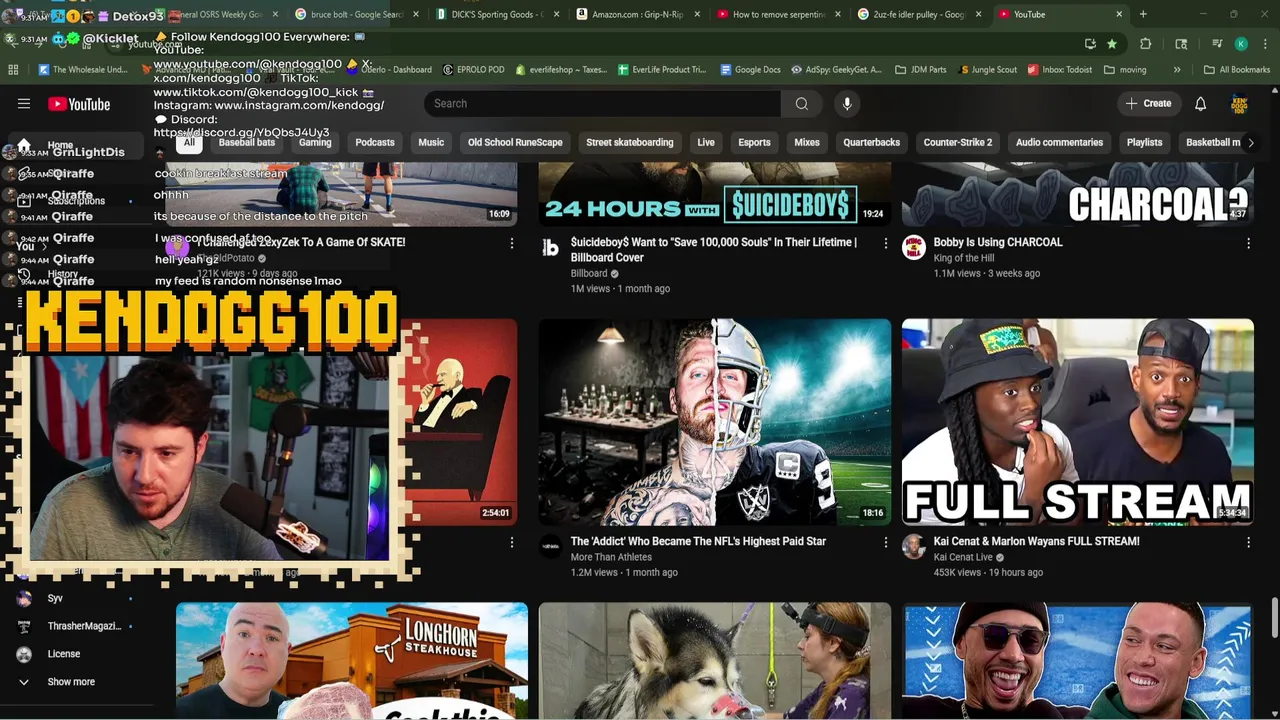The width and height of the screenshot is (1280, 720).
Task: Show next category chips with arrow
Action: point(1250,143)
